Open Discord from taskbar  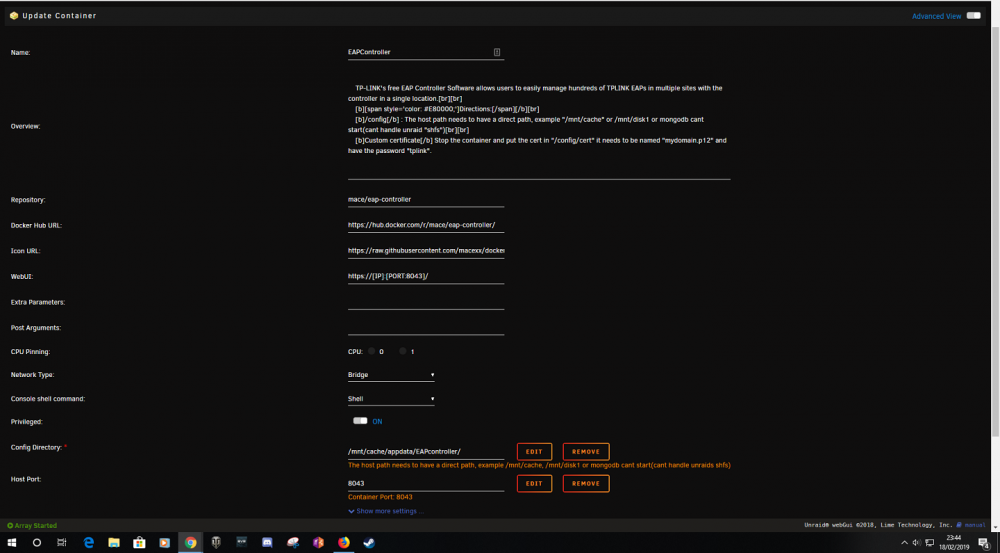click(267, 543)
